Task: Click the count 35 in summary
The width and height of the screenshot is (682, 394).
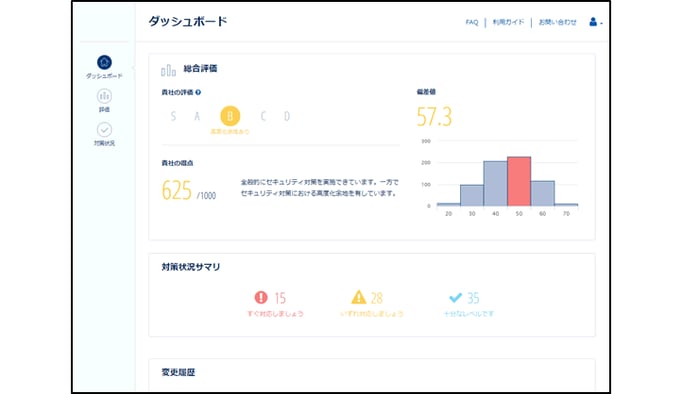Action: click(473, 298)
